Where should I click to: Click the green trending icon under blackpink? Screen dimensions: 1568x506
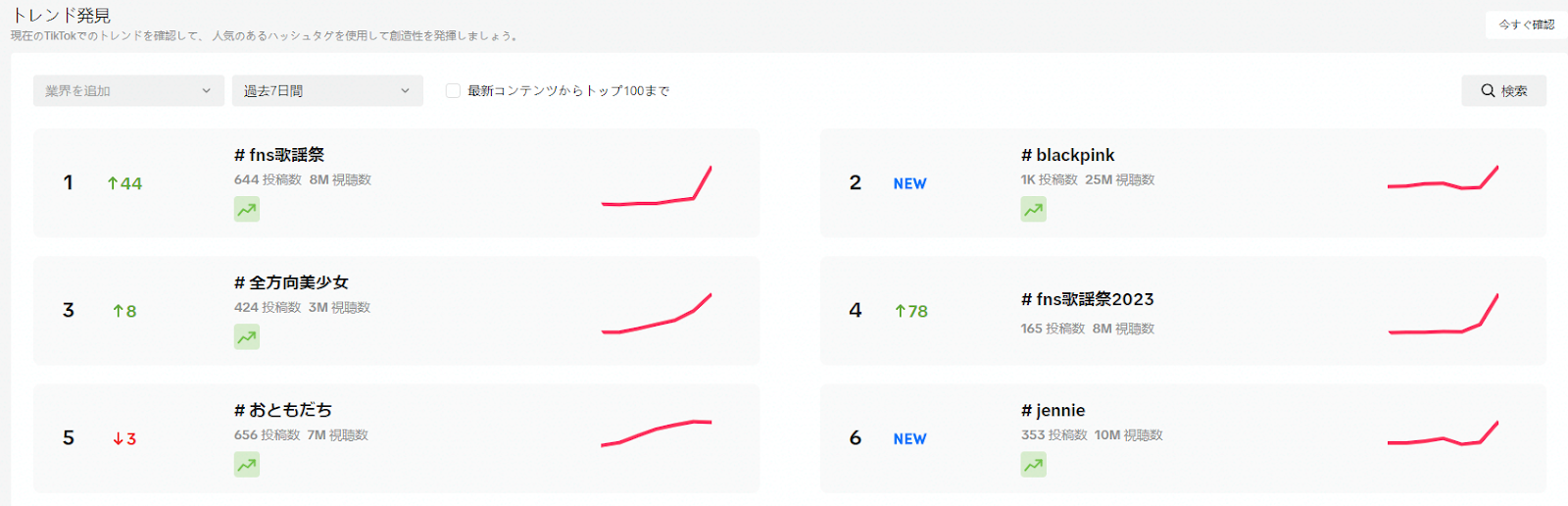tap(1034, 209)
